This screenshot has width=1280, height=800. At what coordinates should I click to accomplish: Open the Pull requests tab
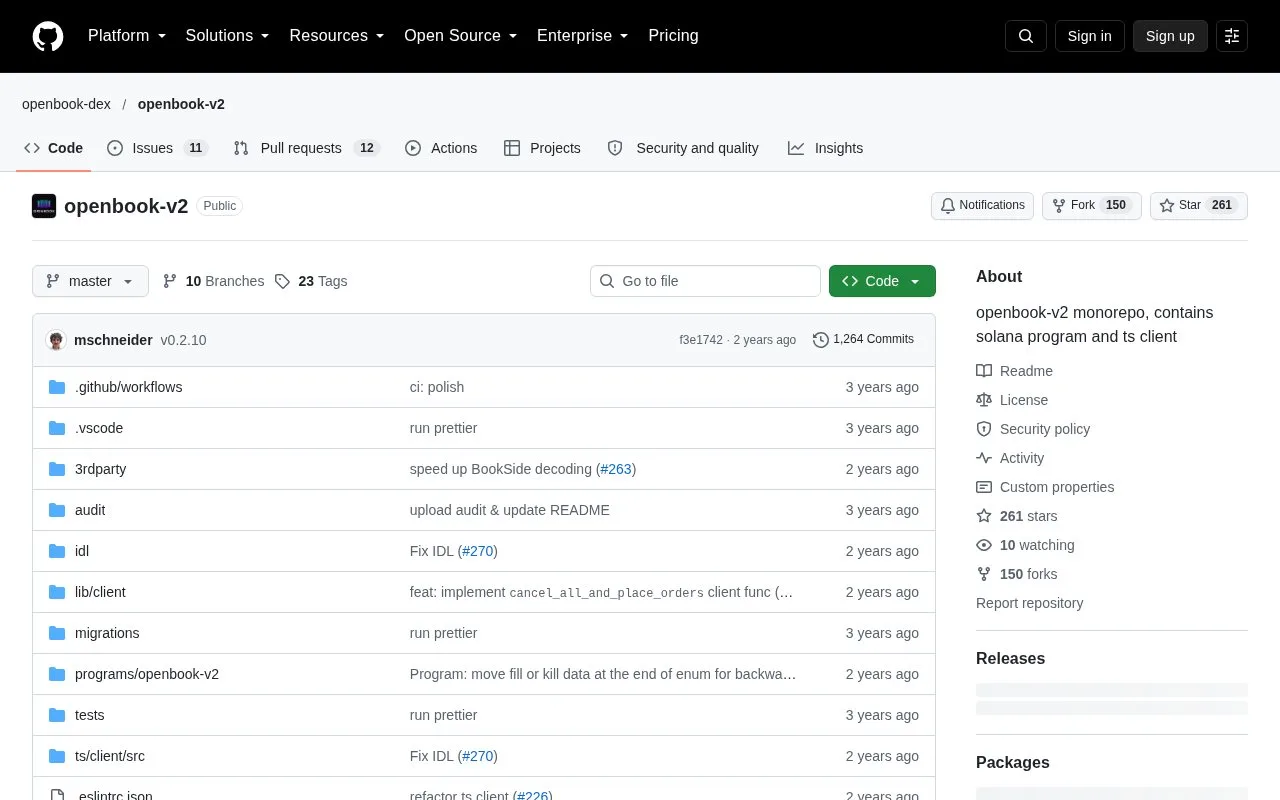(x=307, y=148)
